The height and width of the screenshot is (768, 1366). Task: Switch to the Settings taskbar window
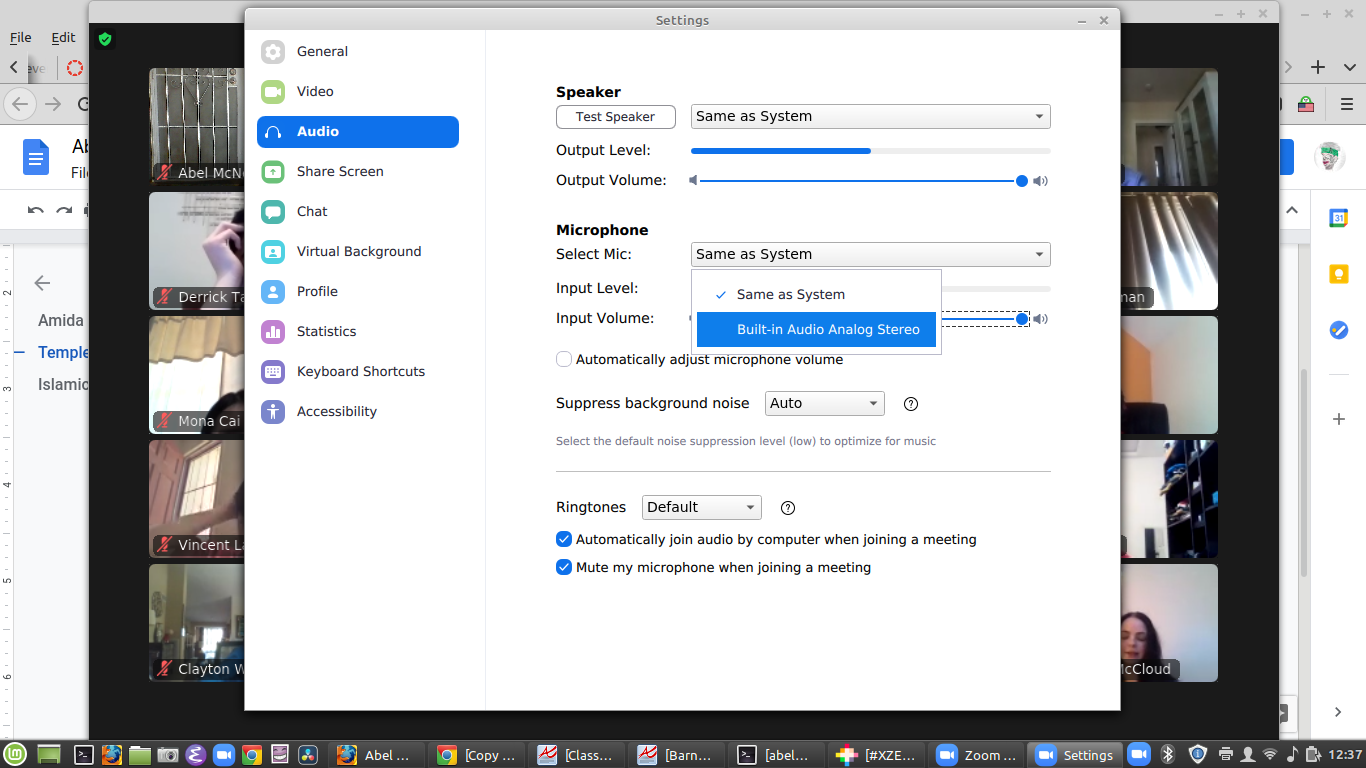[x=1075, y=755]
